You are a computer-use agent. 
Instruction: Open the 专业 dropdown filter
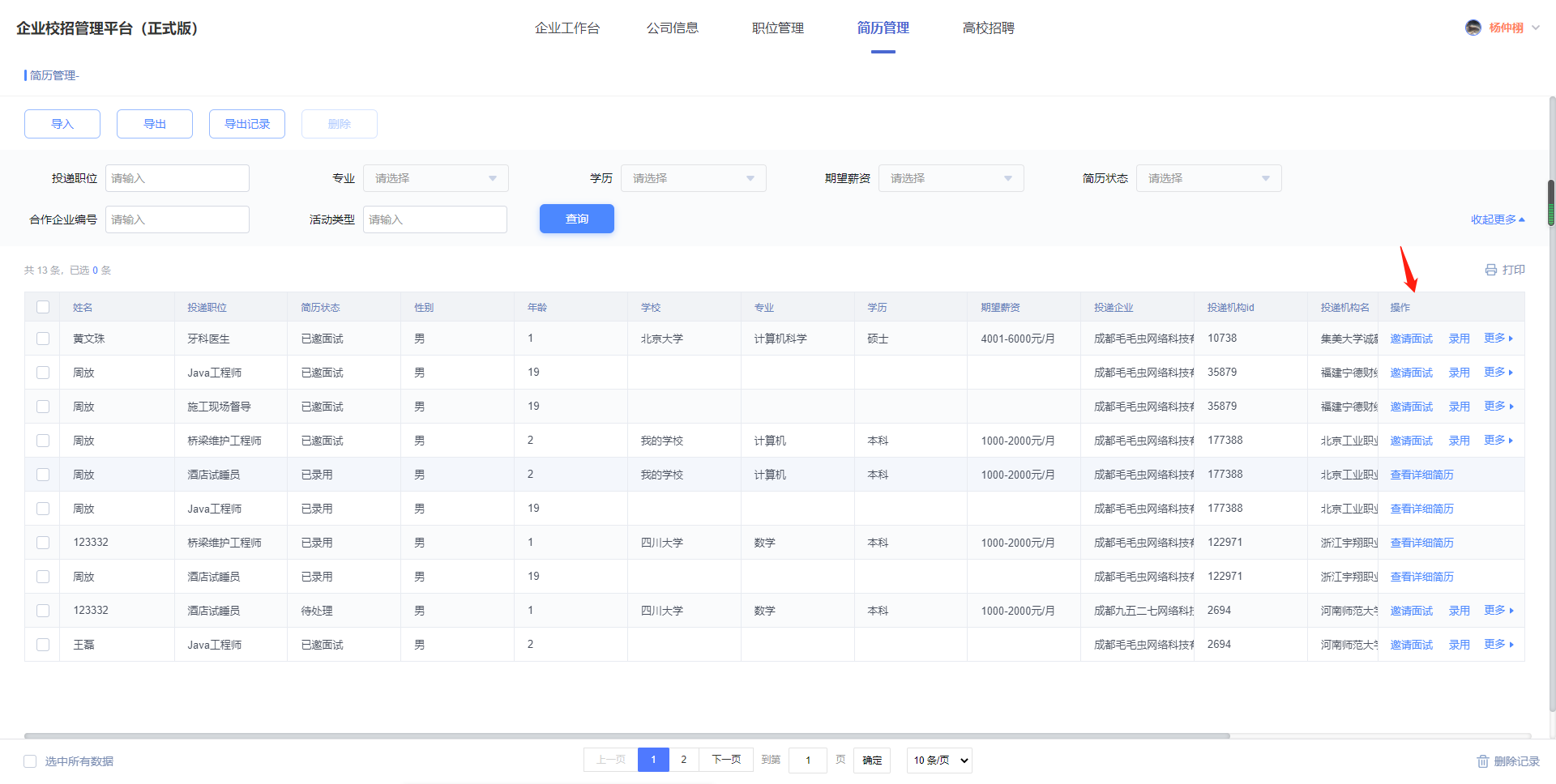click(435, 178)
